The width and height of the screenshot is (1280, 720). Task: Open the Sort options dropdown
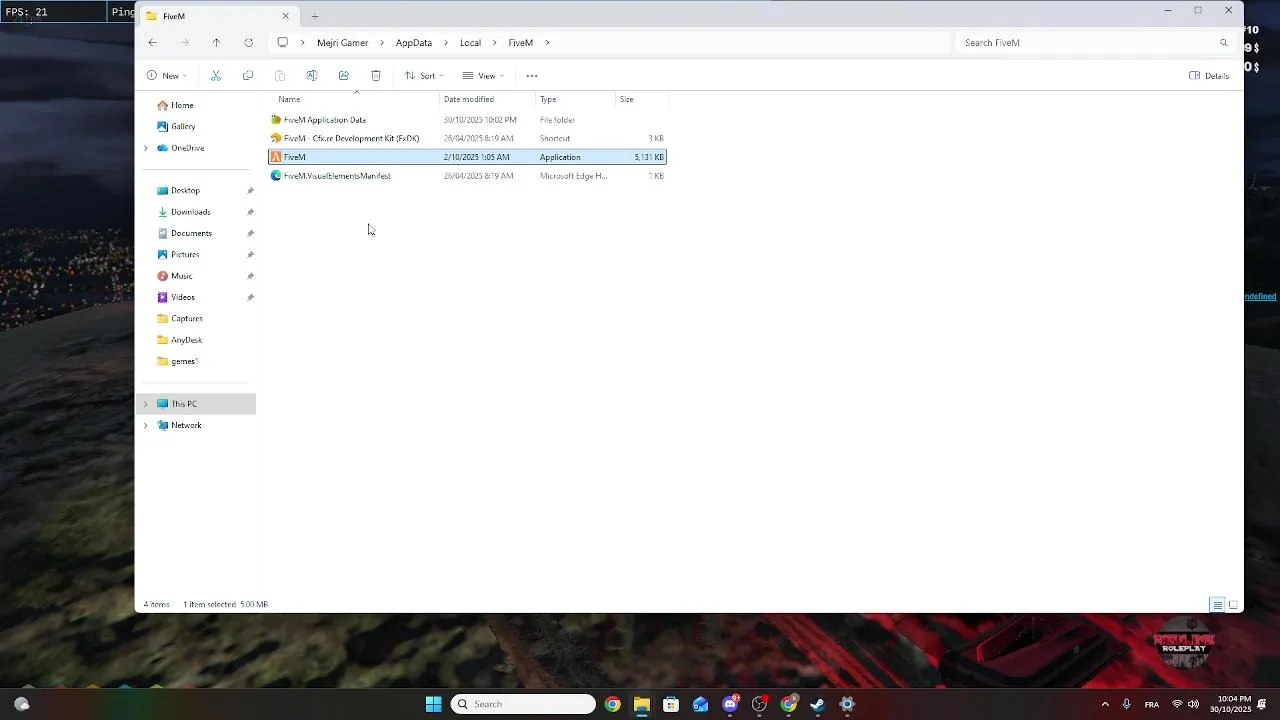pos(424,76)
